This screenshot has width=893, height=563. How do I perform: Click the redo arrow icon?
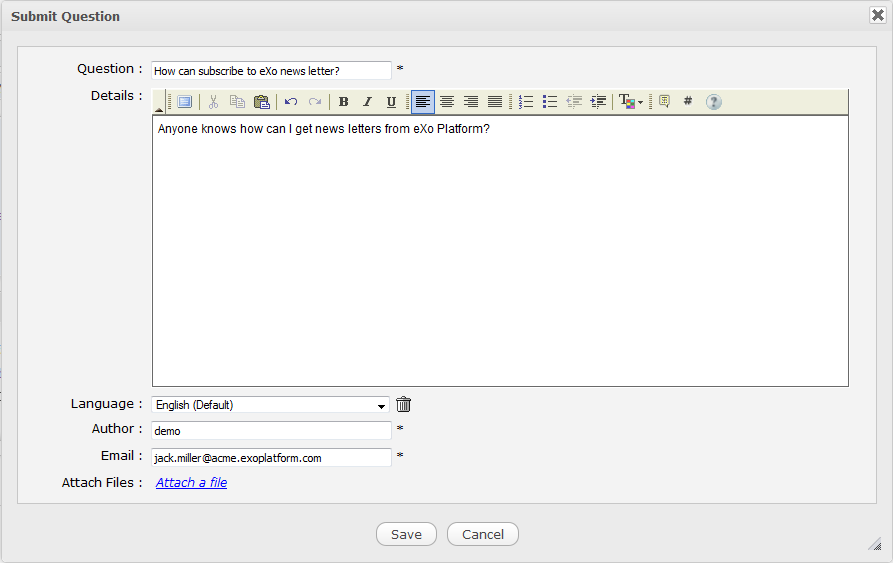pos(315,102)
